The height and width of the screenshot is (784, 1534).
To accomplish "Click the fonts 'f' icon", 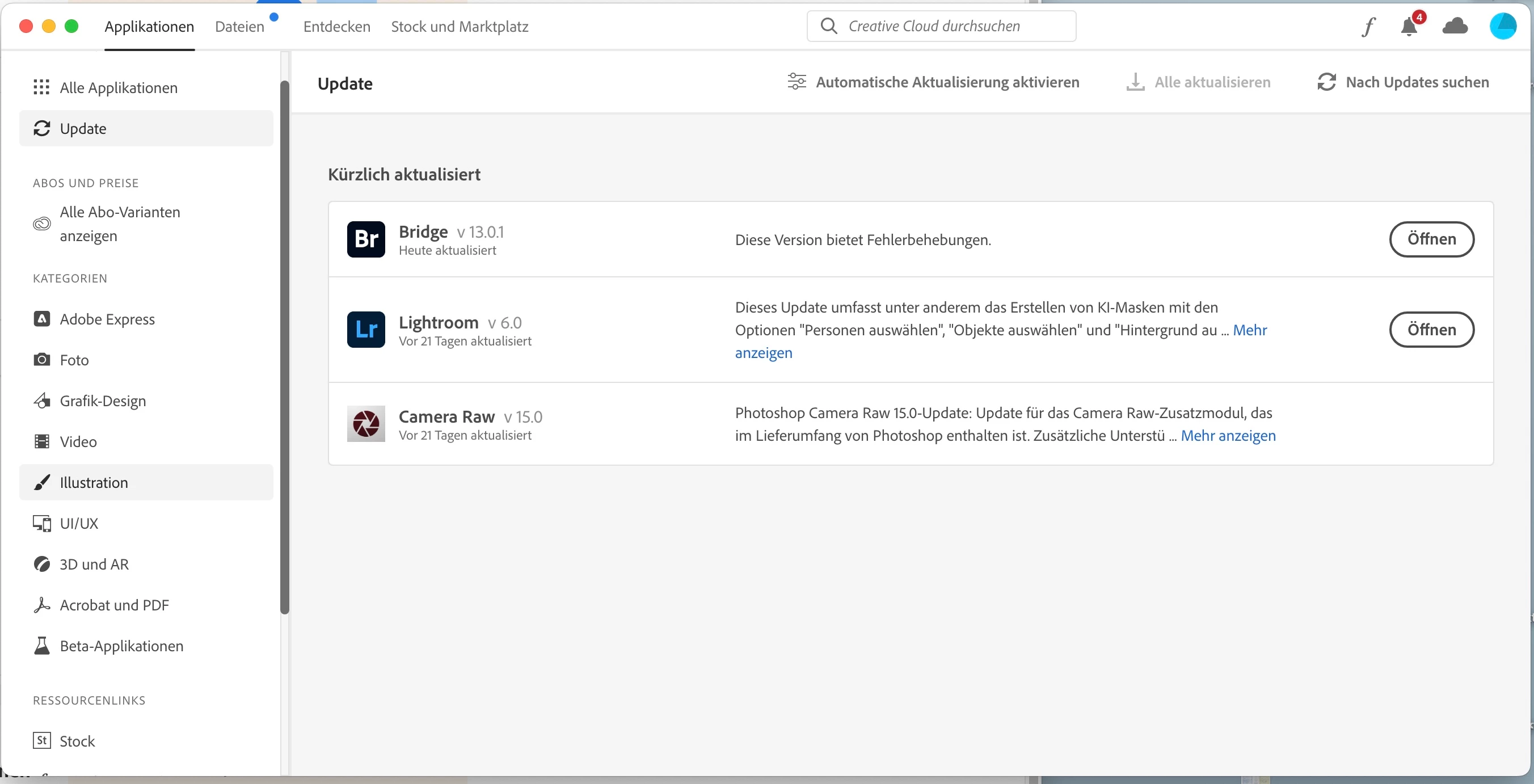I will point(1368,27).
